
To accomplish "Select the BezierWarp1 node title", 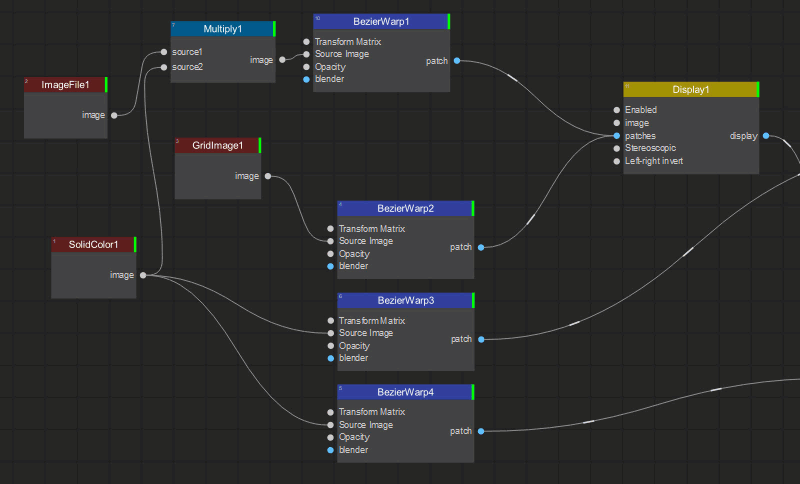I will [381, 21].
